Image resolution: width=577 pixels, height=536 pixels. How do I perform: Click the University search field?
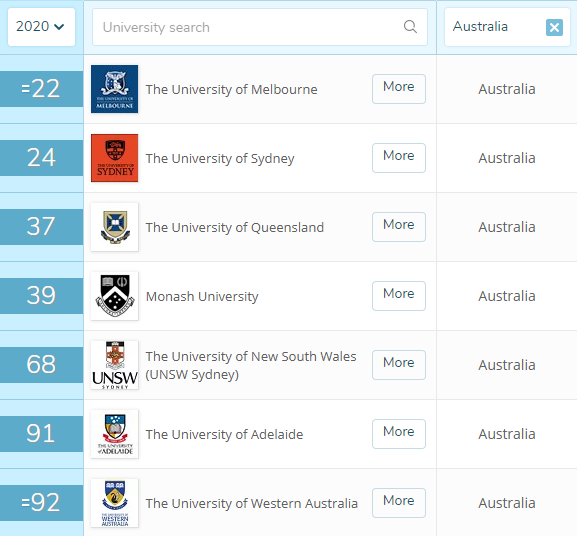point(260,27)
